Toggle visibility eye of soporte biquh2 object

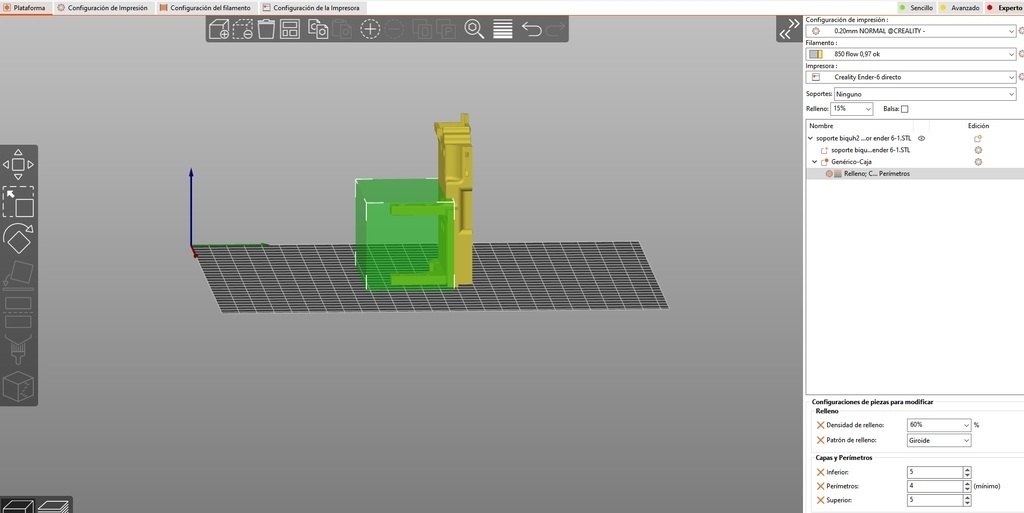tap(921, 138)
